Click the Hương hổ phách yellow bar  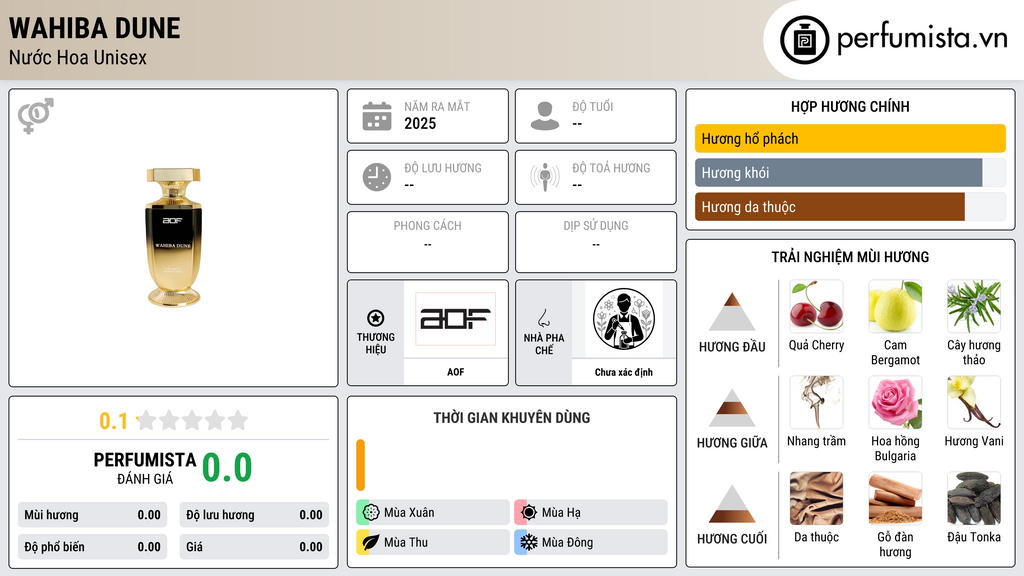(x=850, y=138)
